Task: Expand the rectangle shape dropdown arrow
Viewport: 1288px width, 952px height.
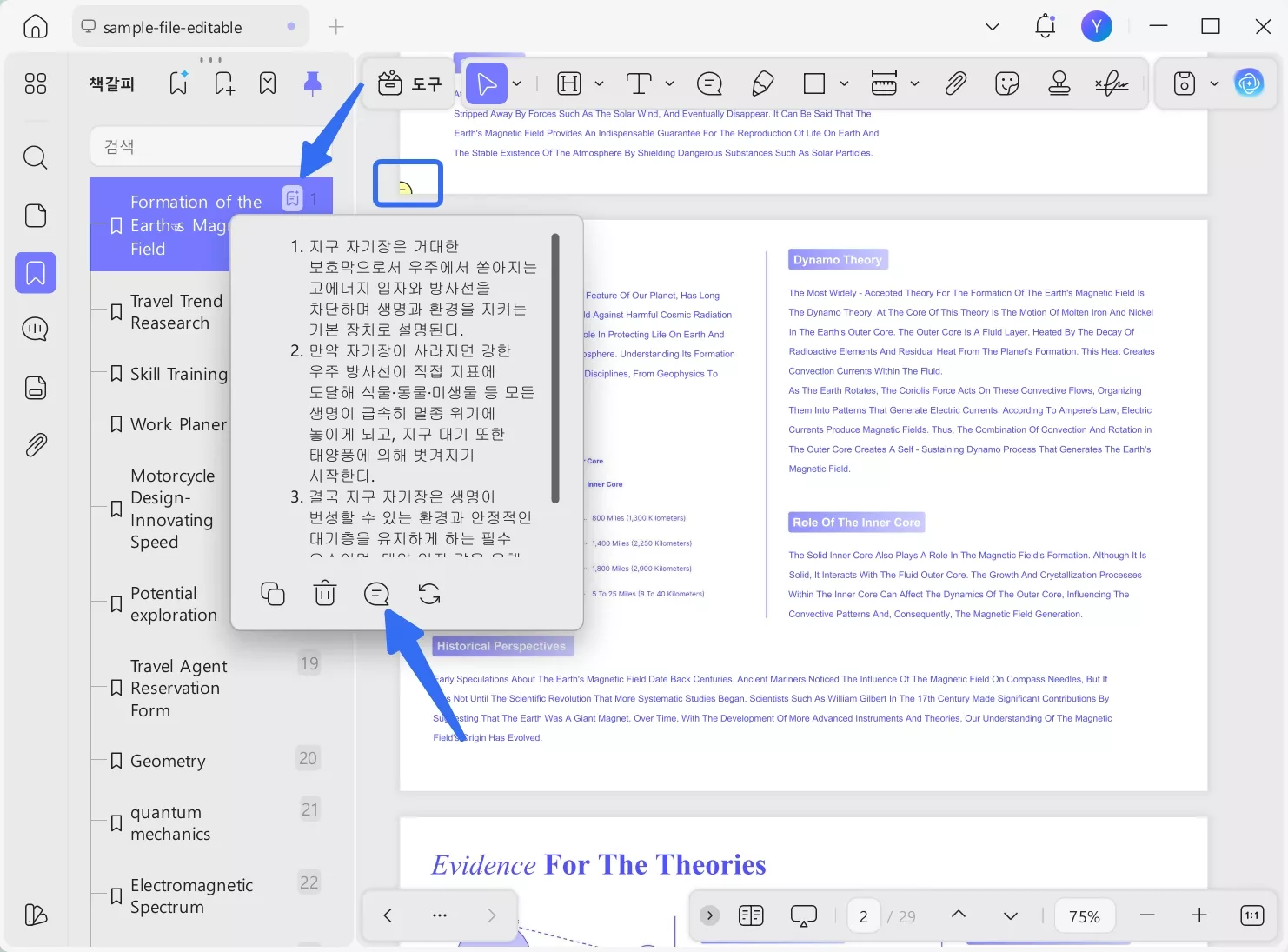Action: (844, 83)
